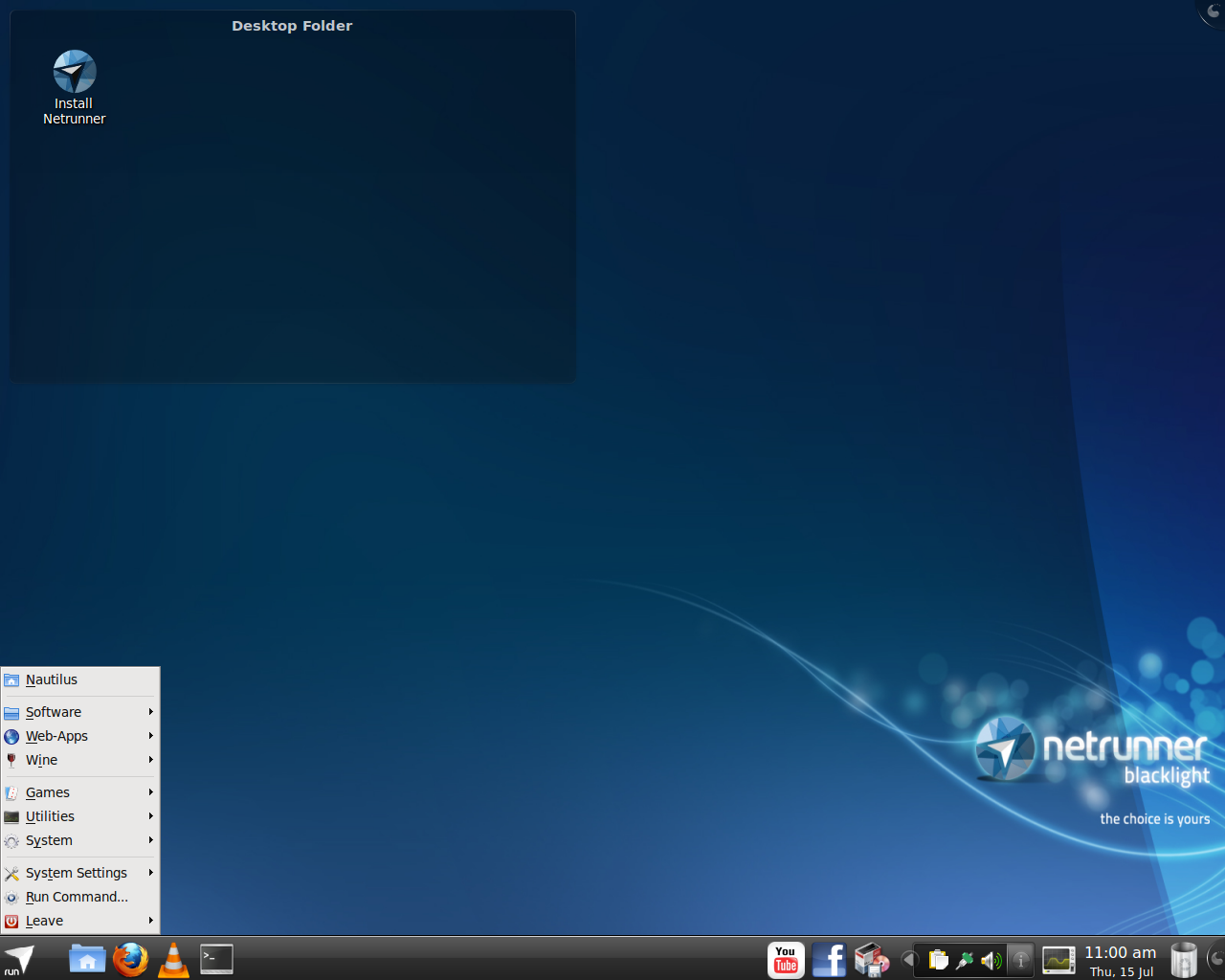Click the network connection tray icon
The width and height of the screenshot is (1225, 980).
965,960
